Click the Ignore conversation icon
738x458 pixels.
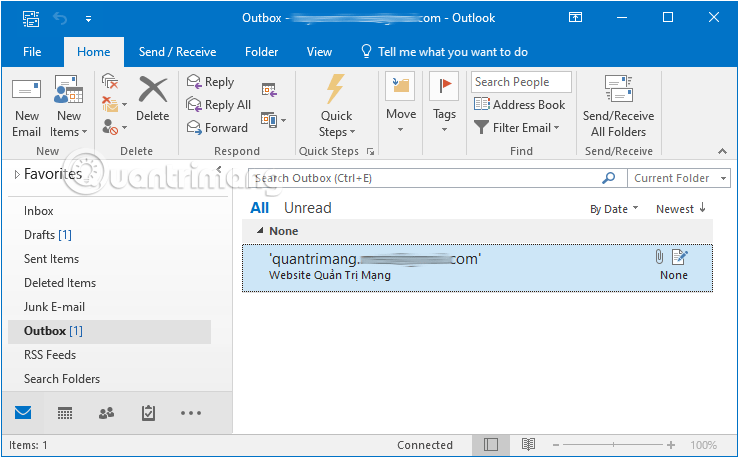110,81
